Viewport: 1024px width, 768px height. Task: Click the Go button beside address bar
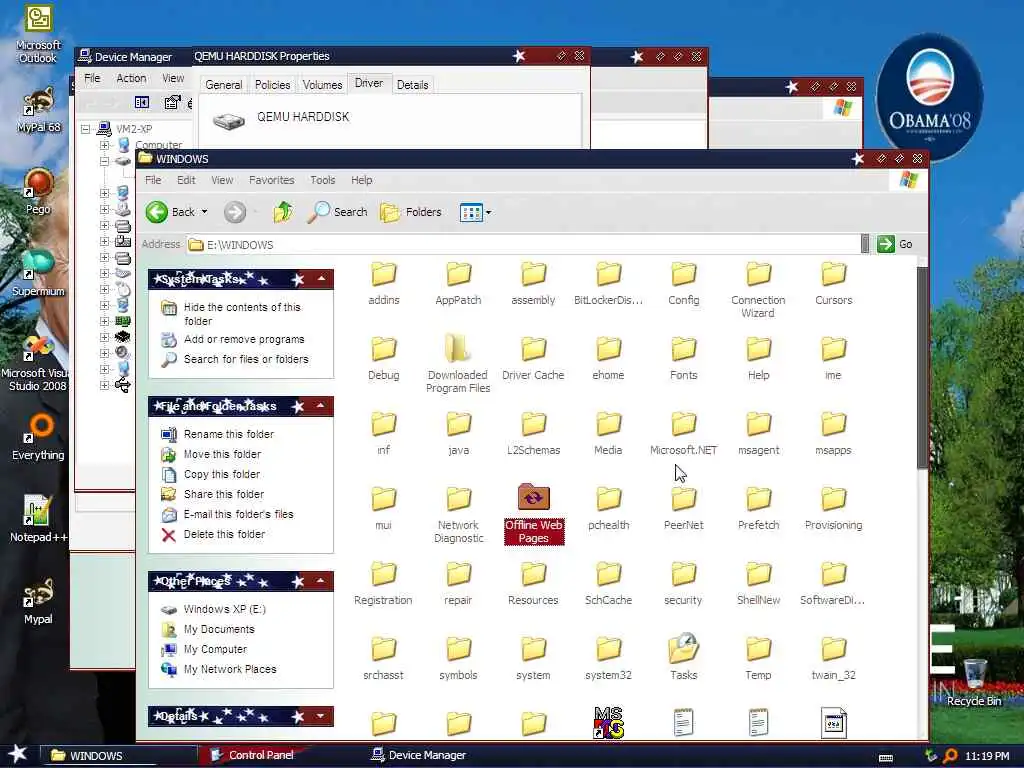pyautogui.click(x=895, y=244)
